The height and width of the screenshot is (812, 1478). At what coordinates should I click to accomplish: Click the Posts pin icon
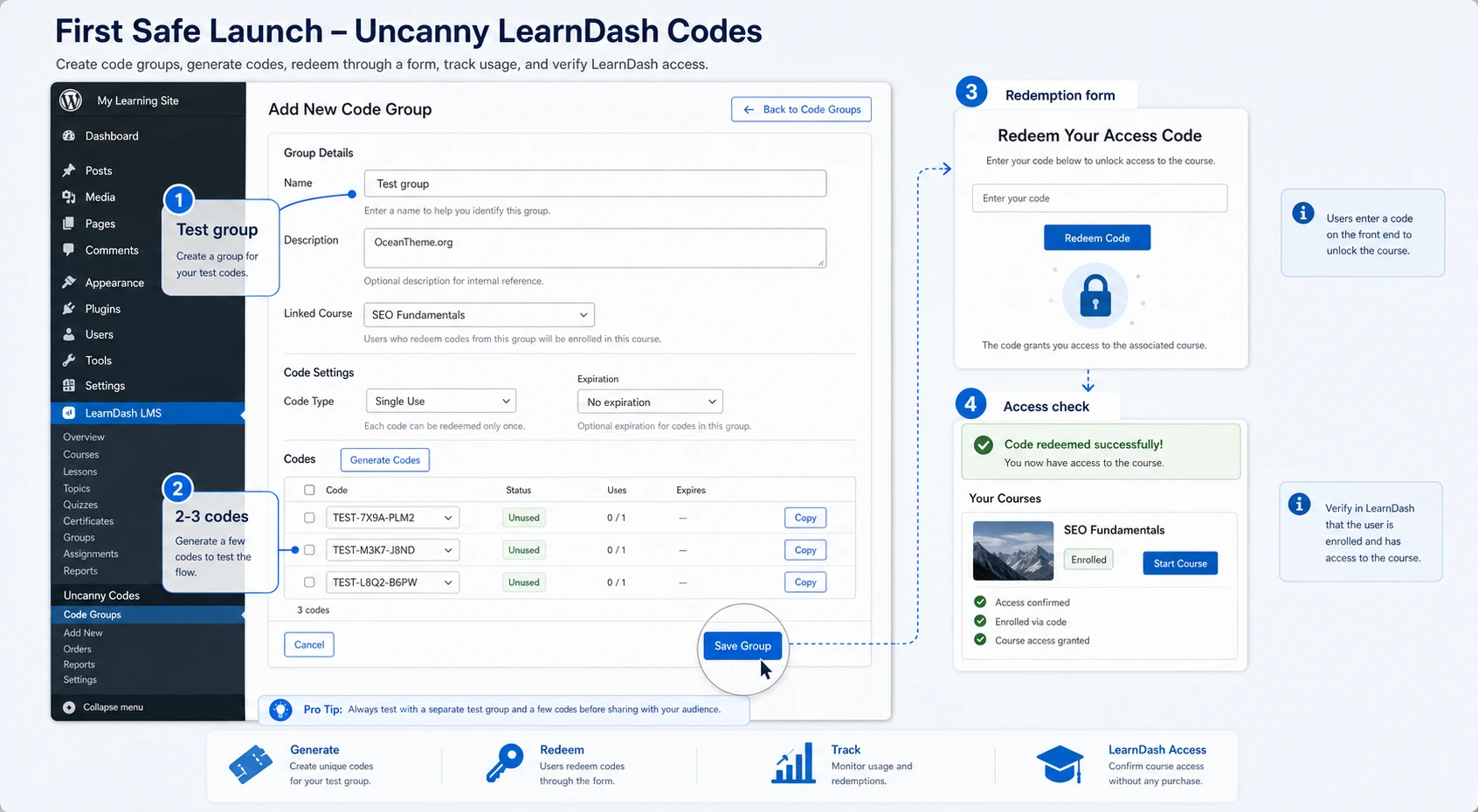click(x=69, y=170)
